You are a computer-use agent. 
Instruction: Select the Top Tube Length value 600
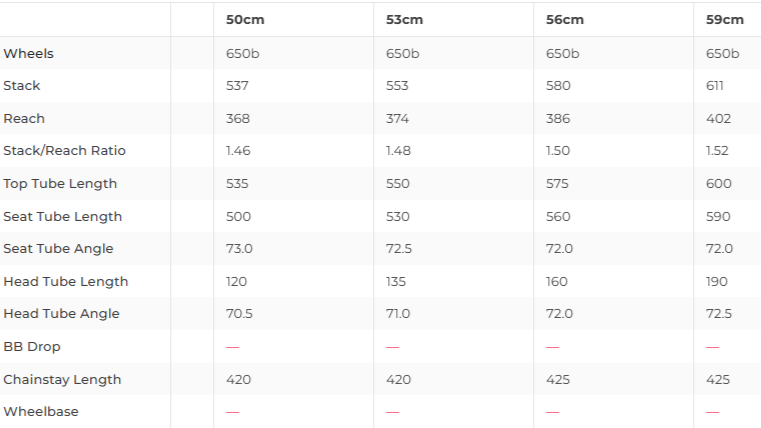[718, 184]
